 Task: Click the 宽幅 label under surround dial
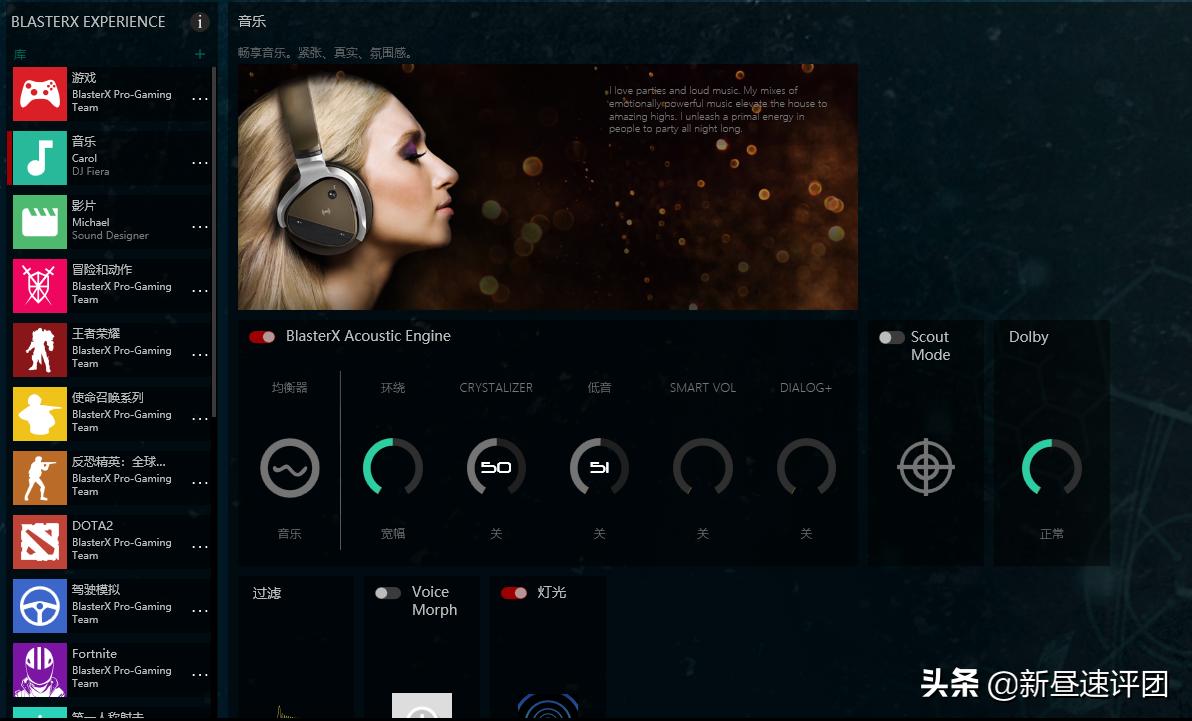[x=393, y=534]
